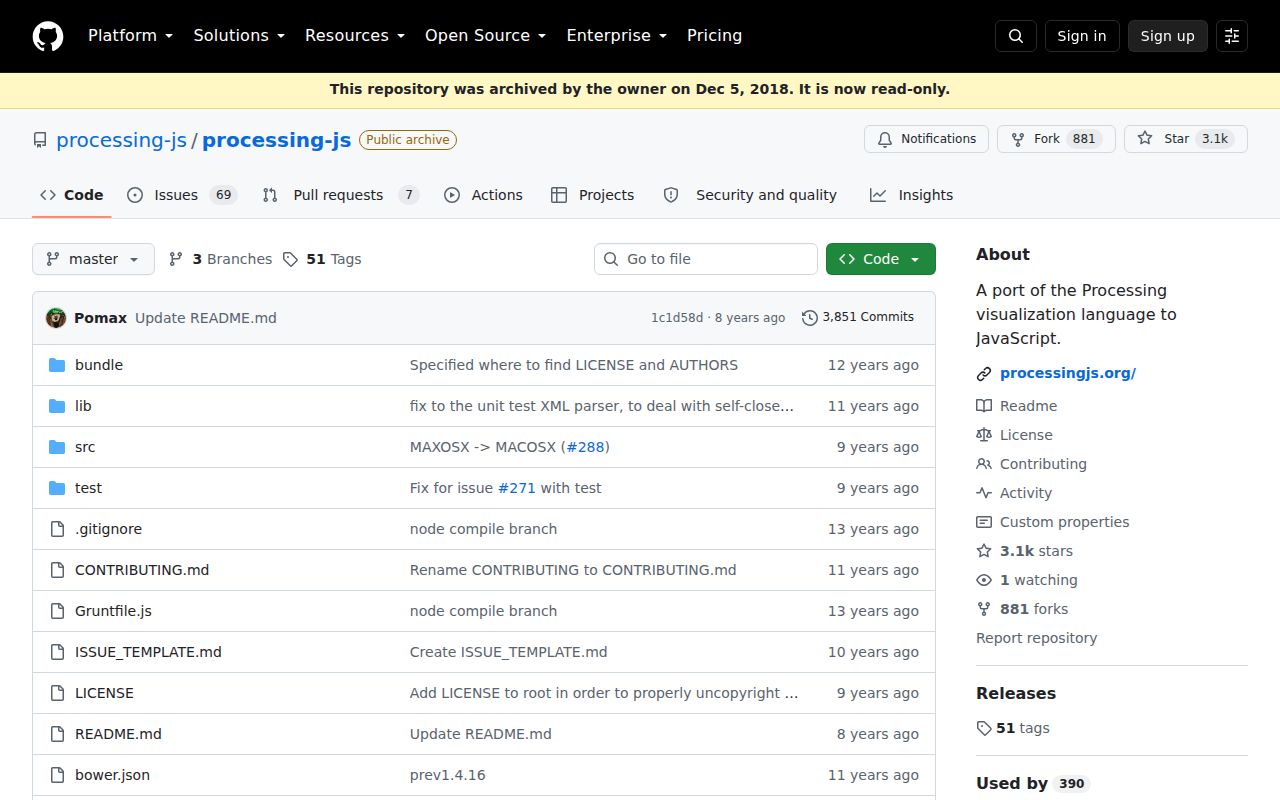
Task: Click the bell icon in Notifications
Action: [x=885, y=139]
